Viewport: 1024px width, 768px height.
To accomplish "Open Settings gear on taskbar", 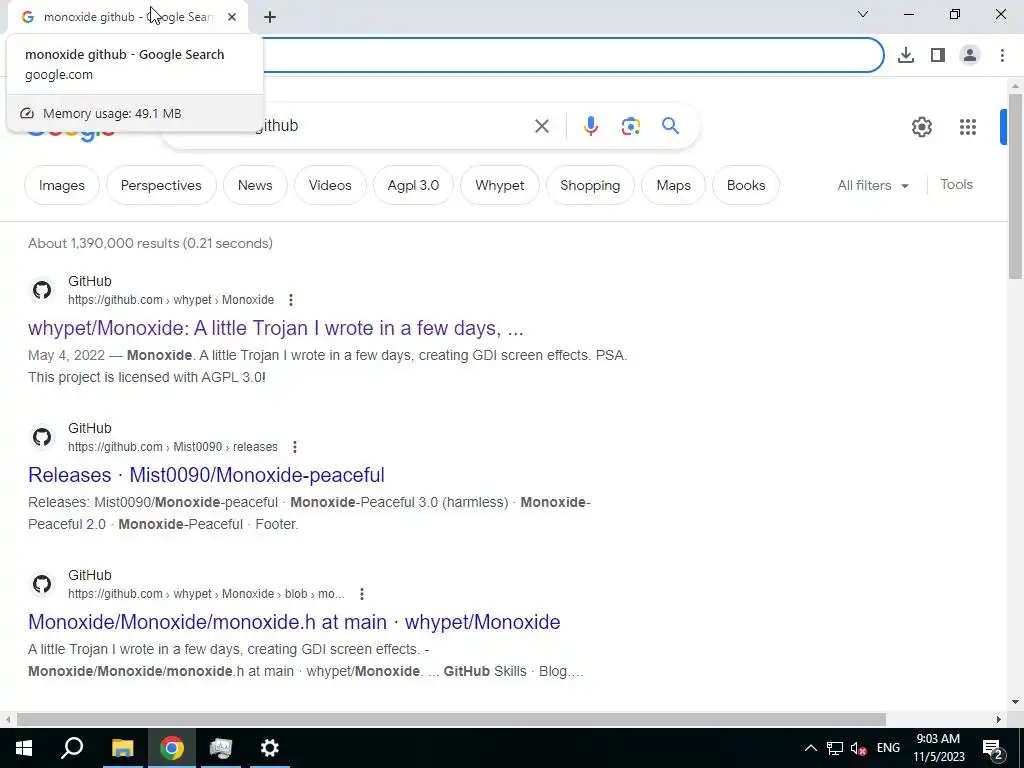I will coord(270,748).
